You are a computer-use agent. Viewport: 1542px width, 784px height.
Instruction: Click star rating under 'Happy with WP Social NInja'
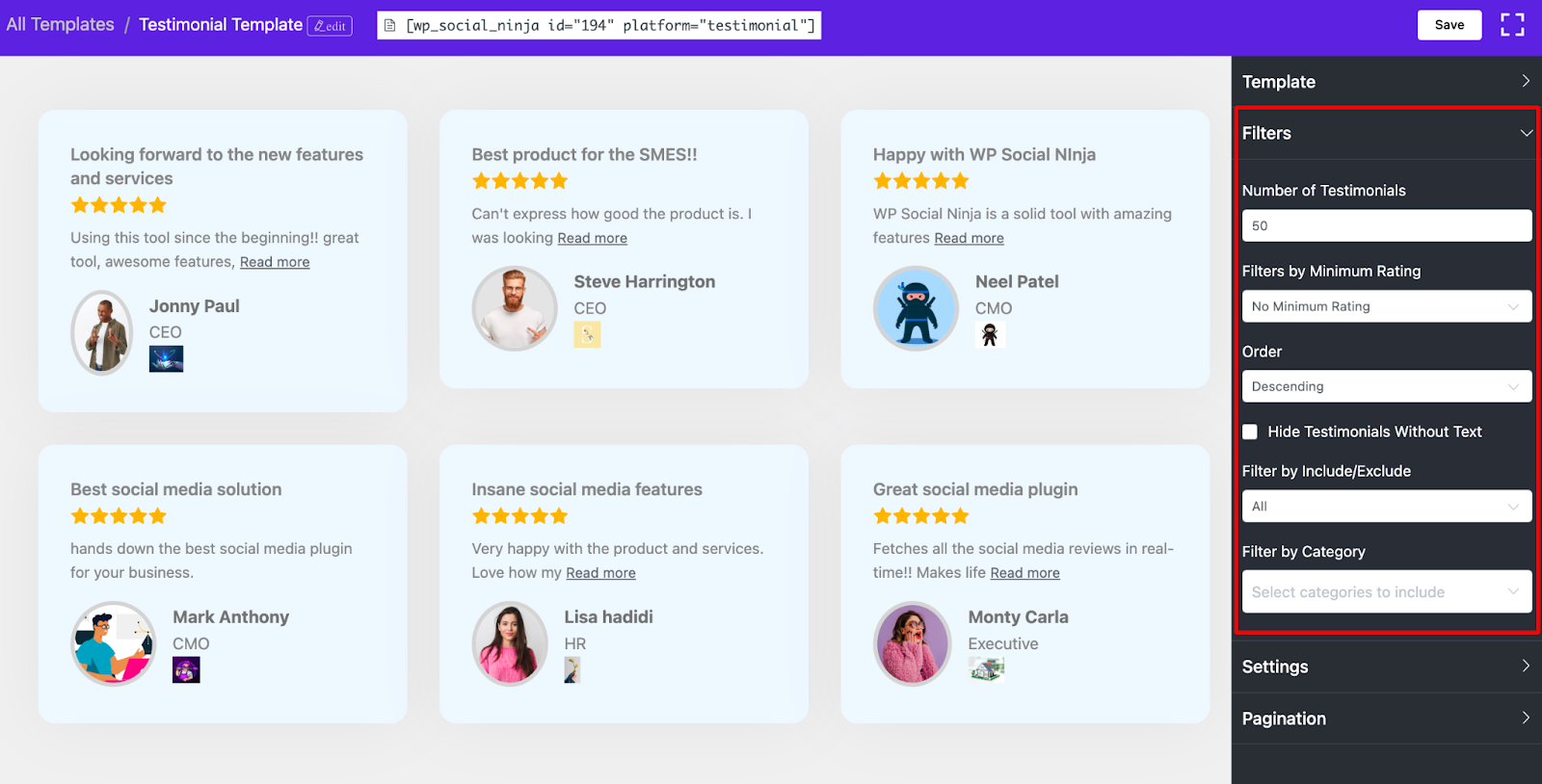click(921, 181)
